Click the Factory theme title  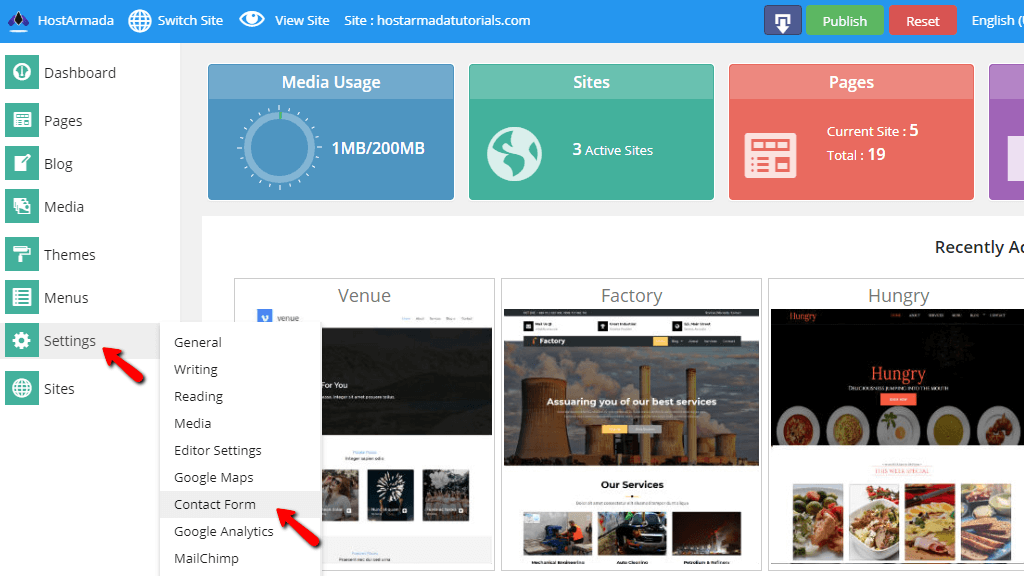click(x=632, y=296)
